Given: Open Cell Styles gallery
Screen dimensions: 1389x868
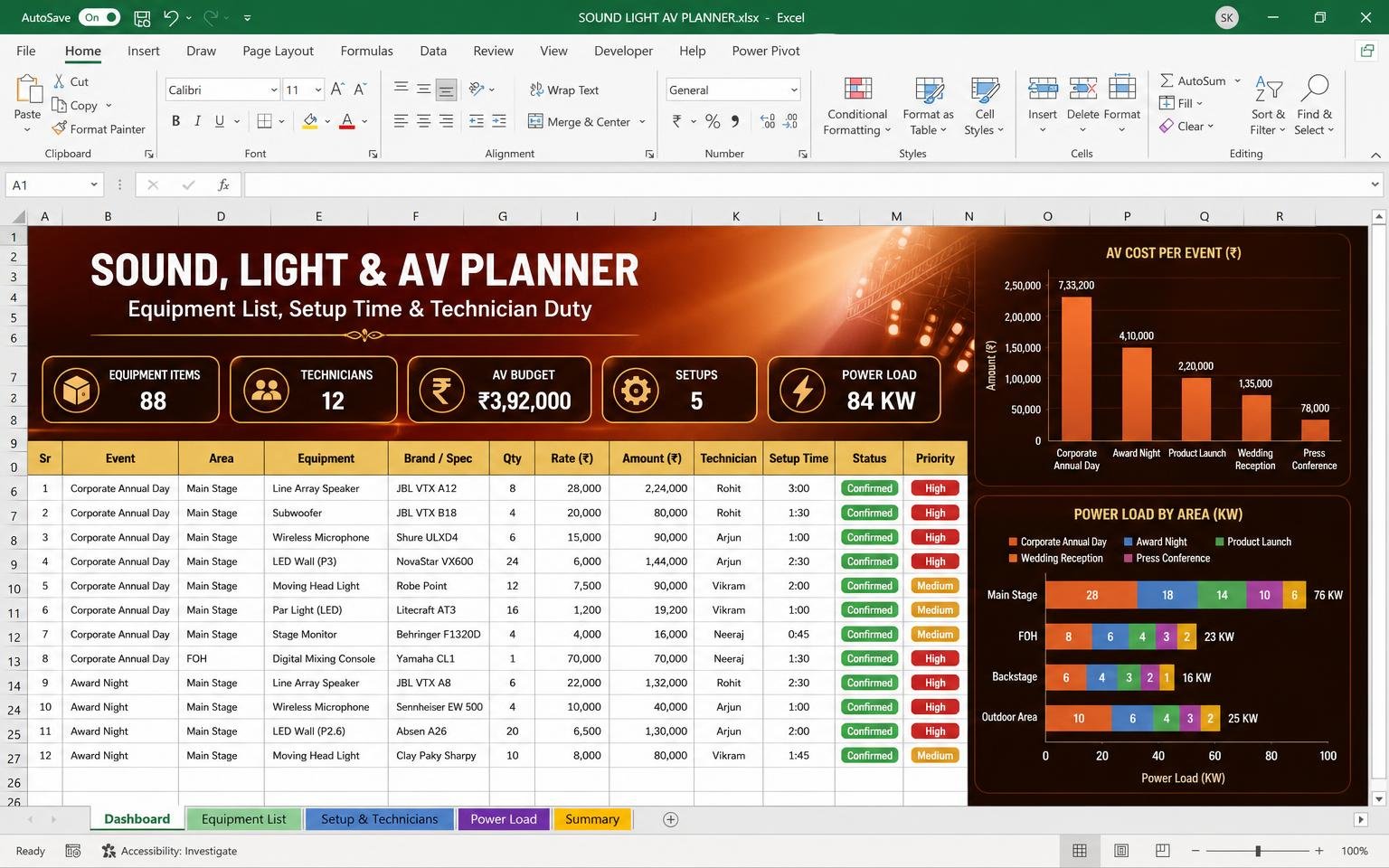Looking at the screenshot, I should pyautogui.click(x=984, y=106).
